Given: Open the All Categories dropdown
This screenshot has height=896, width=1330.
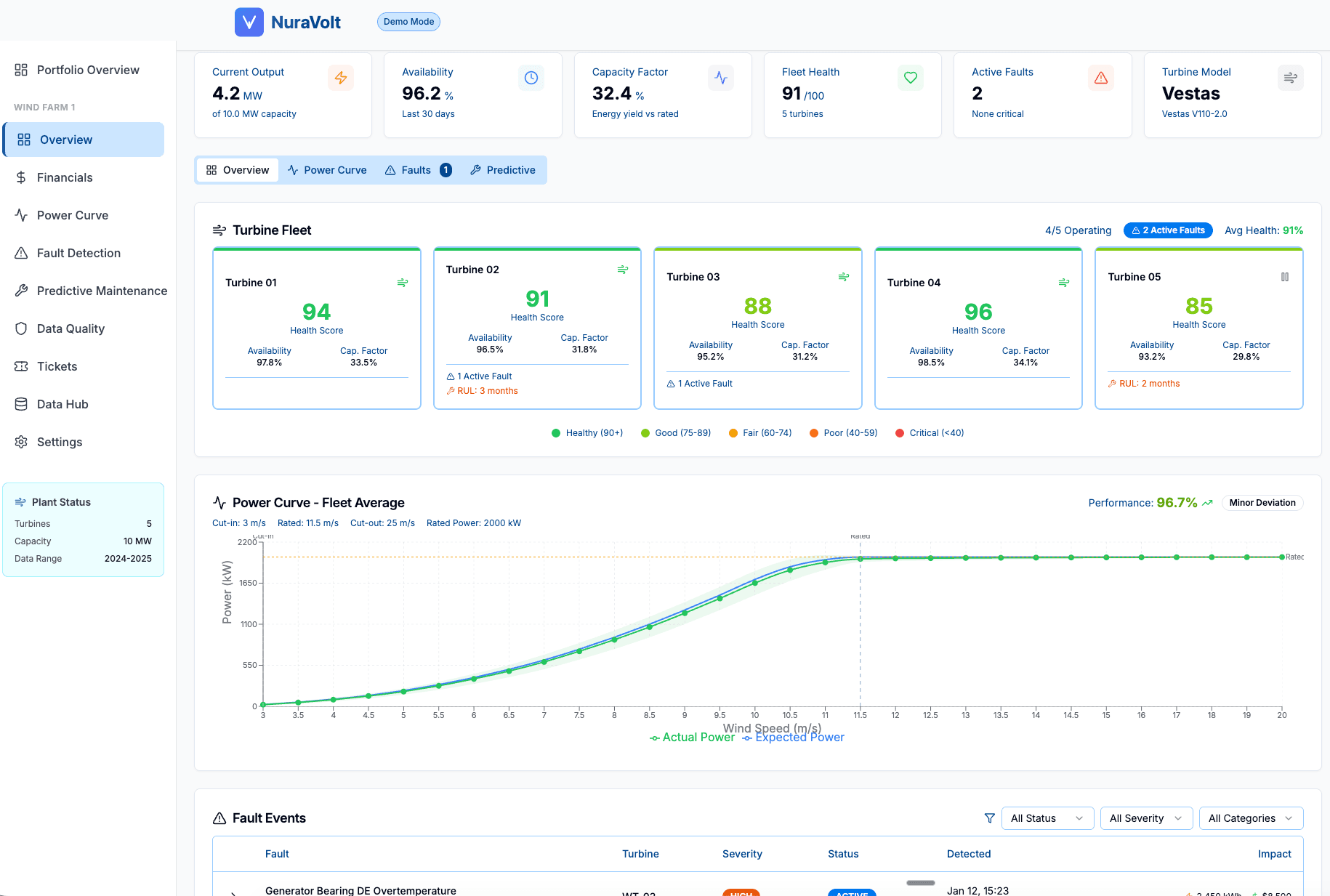Looking at the screenshot, I should (x=1251, y=818).
